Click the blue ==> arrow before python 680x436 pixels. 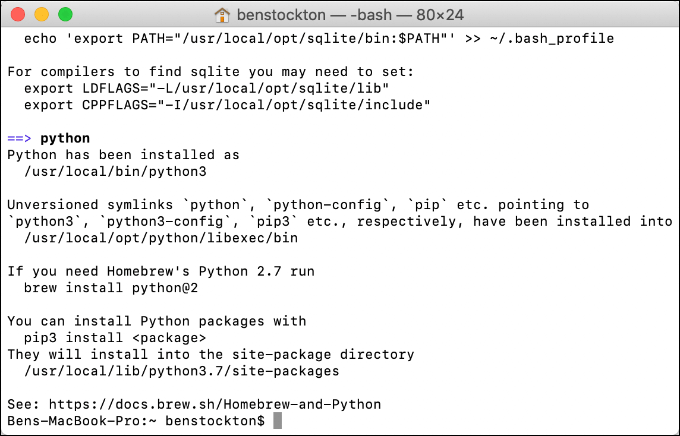[20, 138]
